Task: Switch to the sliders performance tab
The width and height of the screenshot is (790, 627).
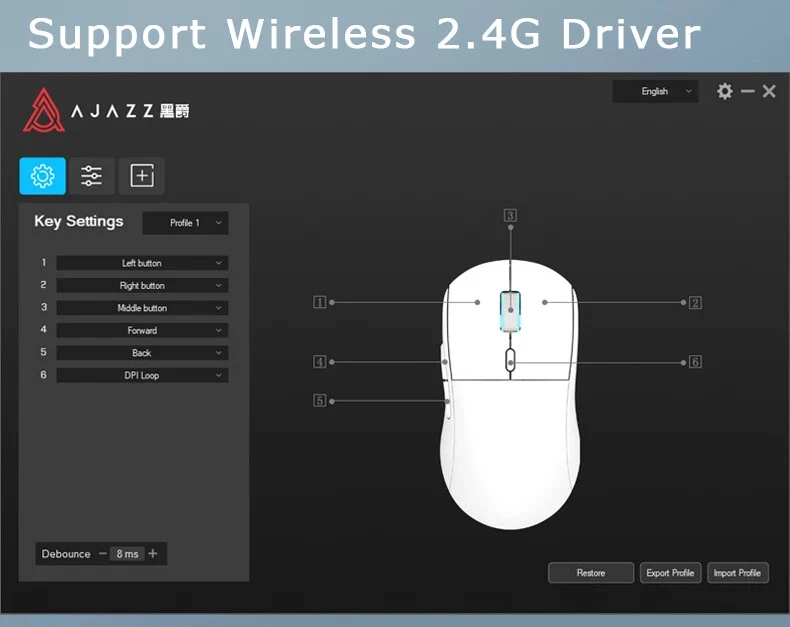Action: point(92,176)
